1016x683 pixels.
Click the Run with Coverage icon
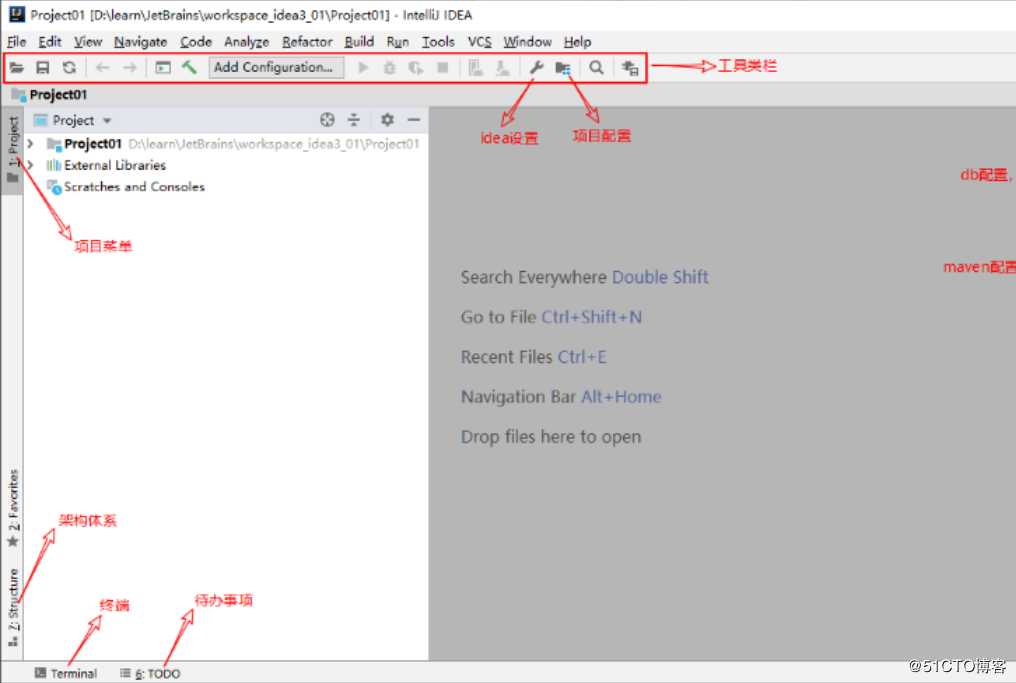coord(415,67)
